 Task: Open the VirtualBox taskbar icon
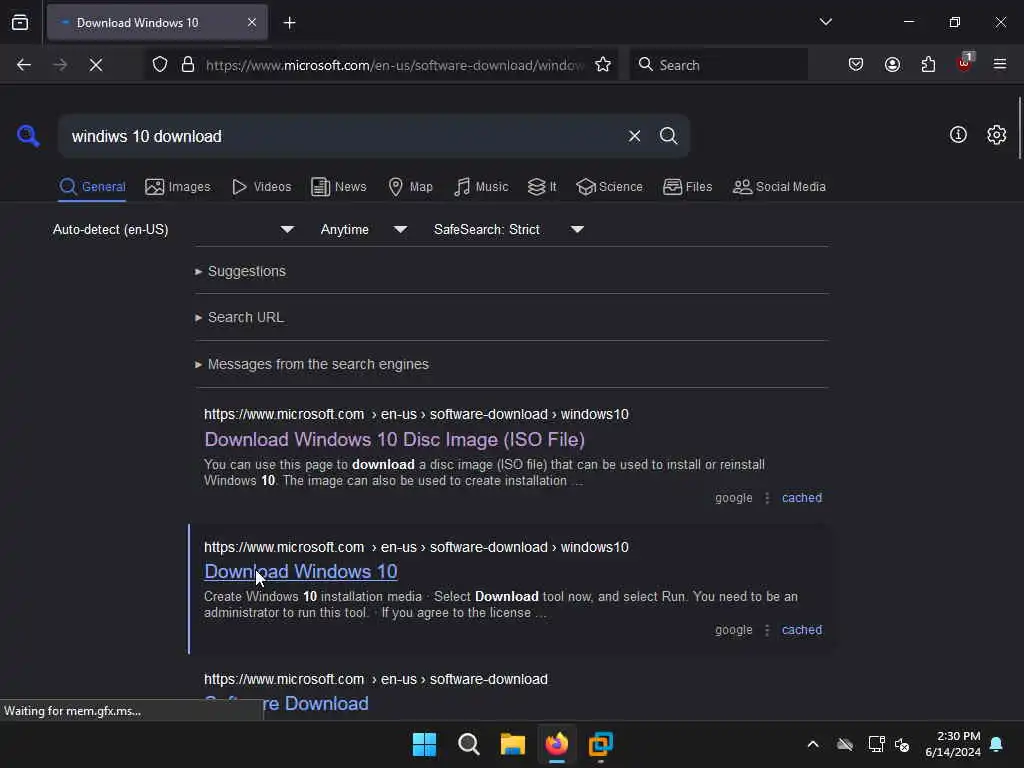coord(600,744)
